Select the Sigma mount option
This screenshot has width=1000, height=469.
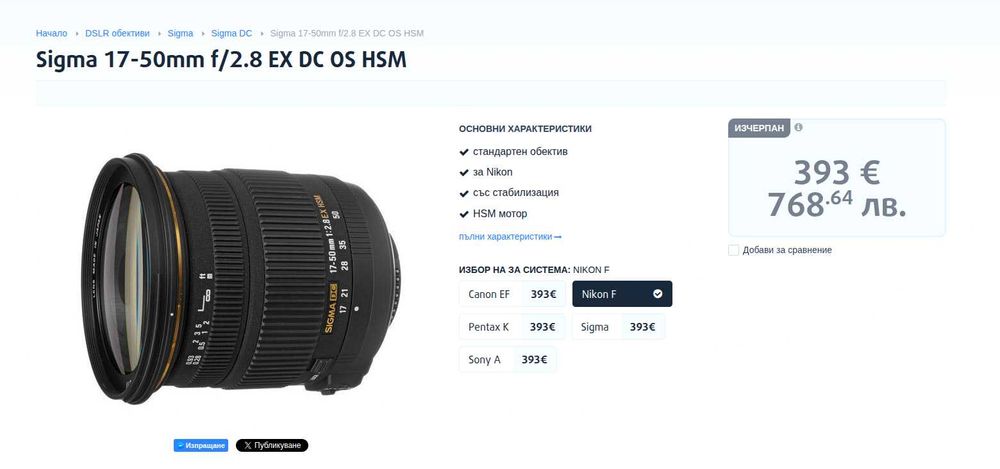point(618,327)
